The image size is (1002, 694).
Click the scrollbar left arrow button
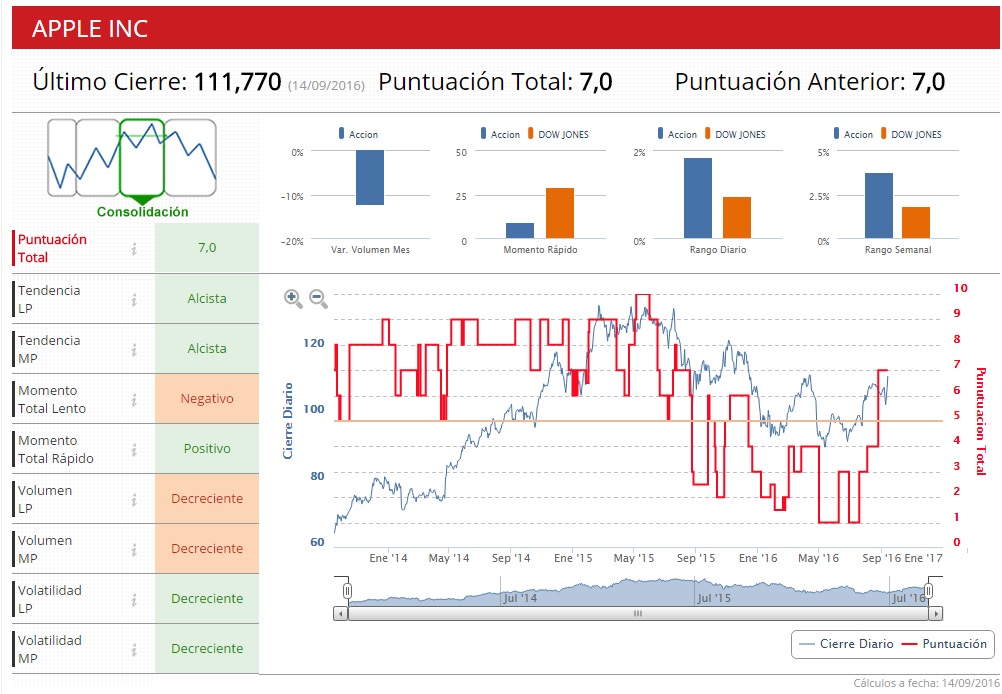[x=341, y=613]
